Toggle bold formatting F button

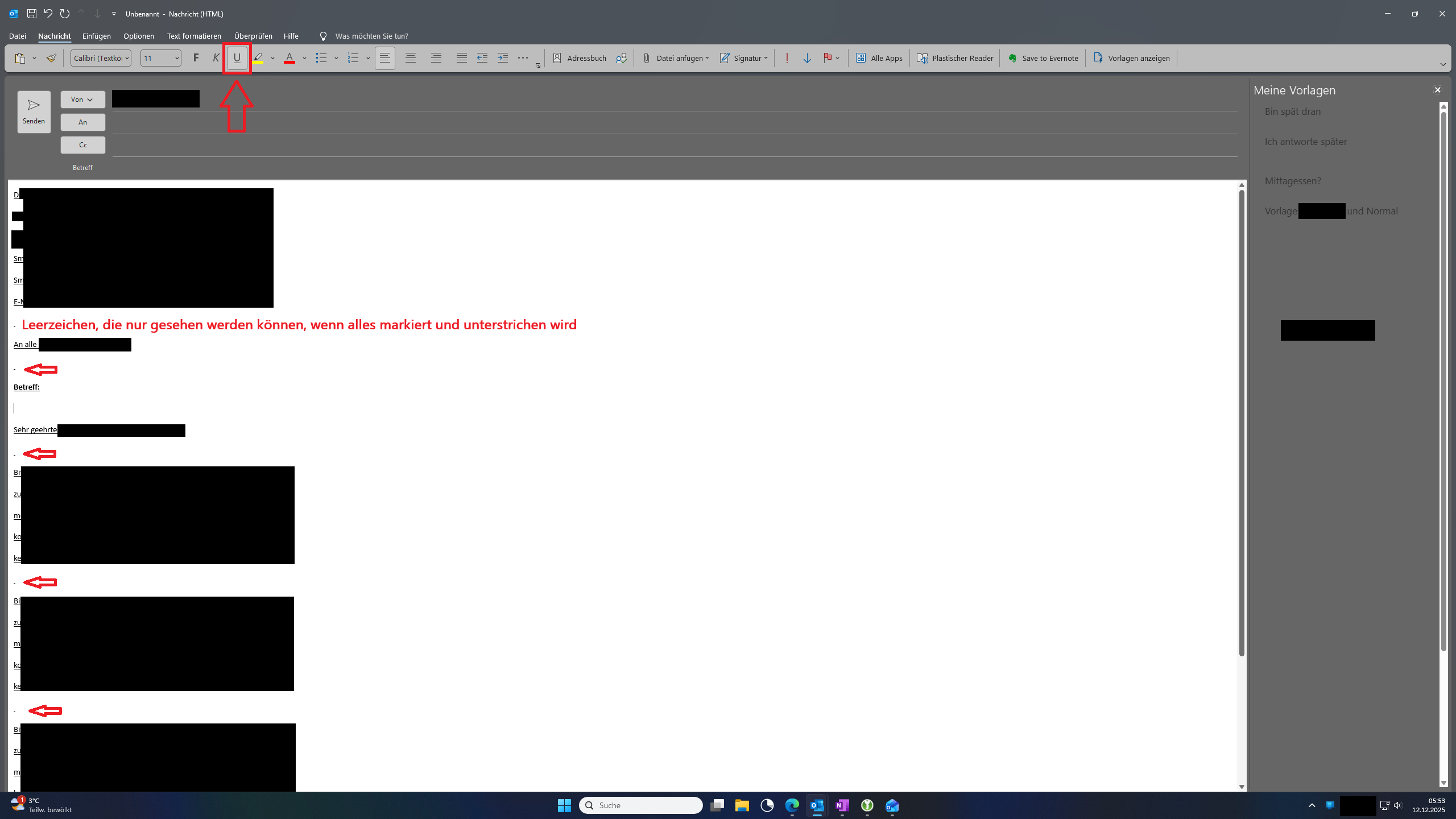[196, 58]
